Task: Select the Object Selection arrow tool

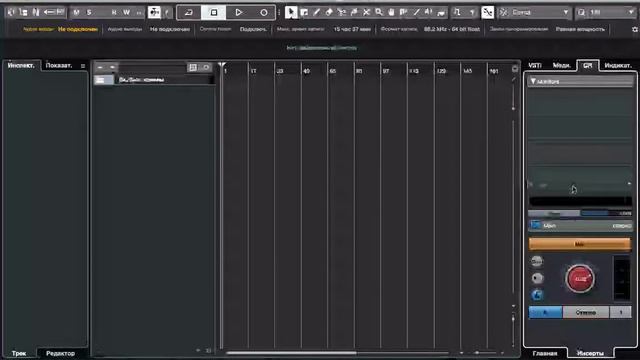Action: [291, 13]
